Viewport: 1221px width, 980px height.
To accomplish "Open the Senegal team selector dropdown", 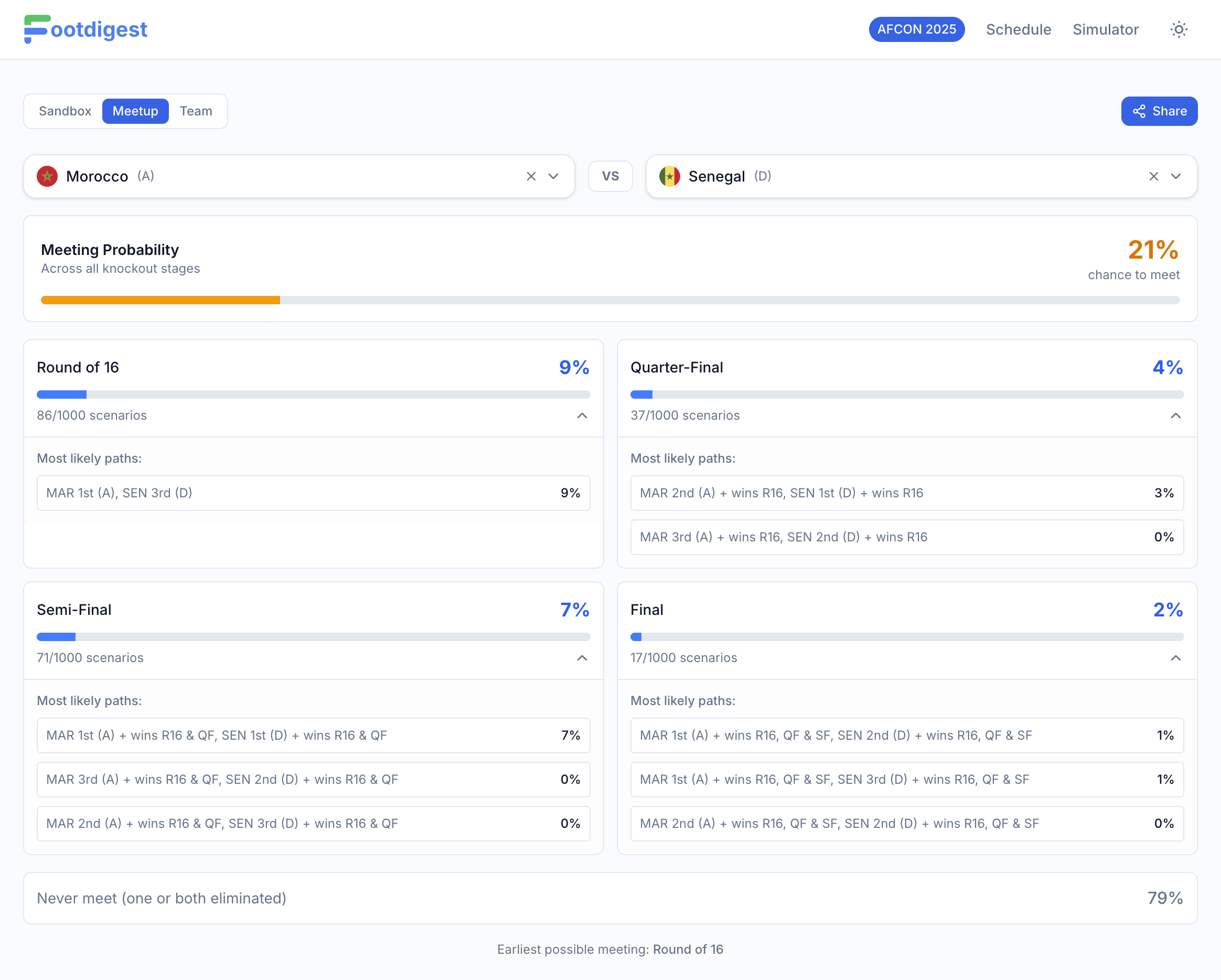I will tap(1176, 176).
